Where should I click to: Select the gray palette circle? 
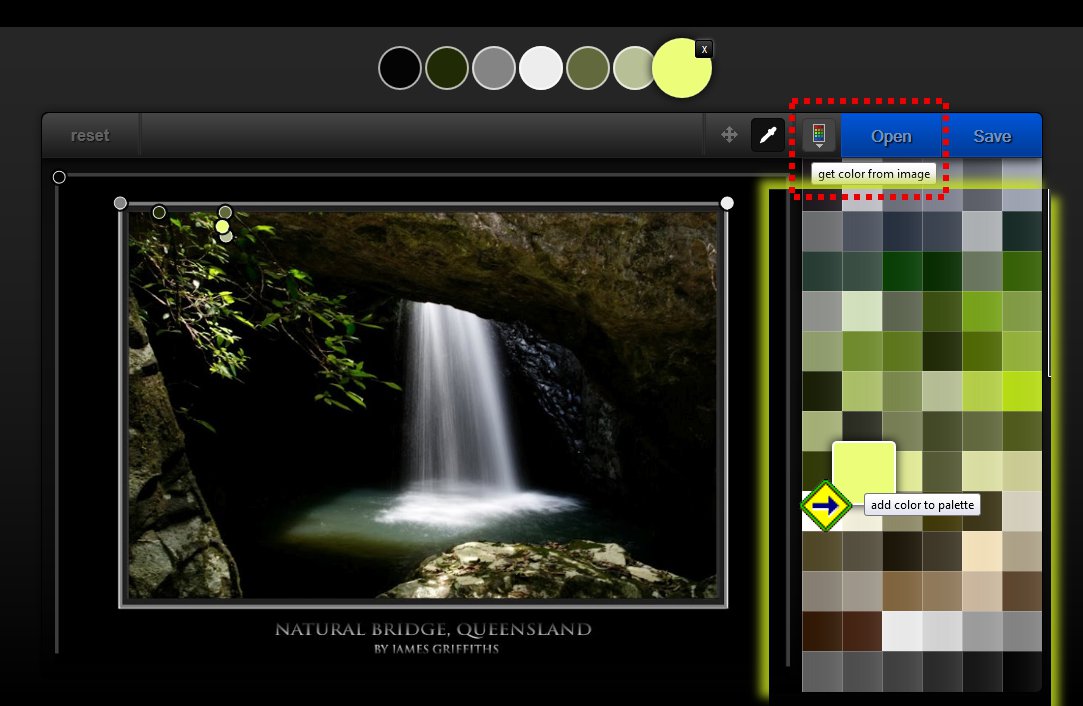pyautogui.click(x=494, y=68)
